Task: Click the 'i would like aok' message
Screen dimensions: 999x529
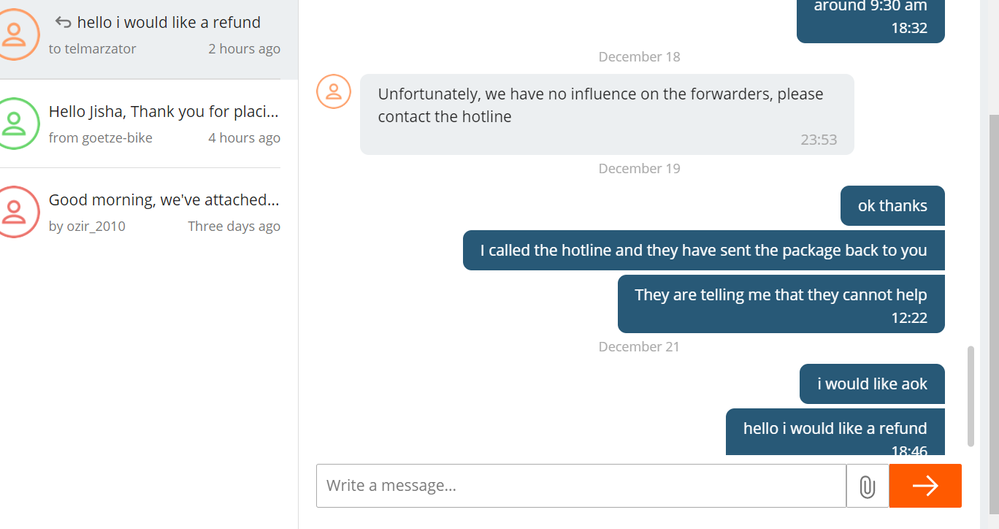Action: click(x=872, y=384)
